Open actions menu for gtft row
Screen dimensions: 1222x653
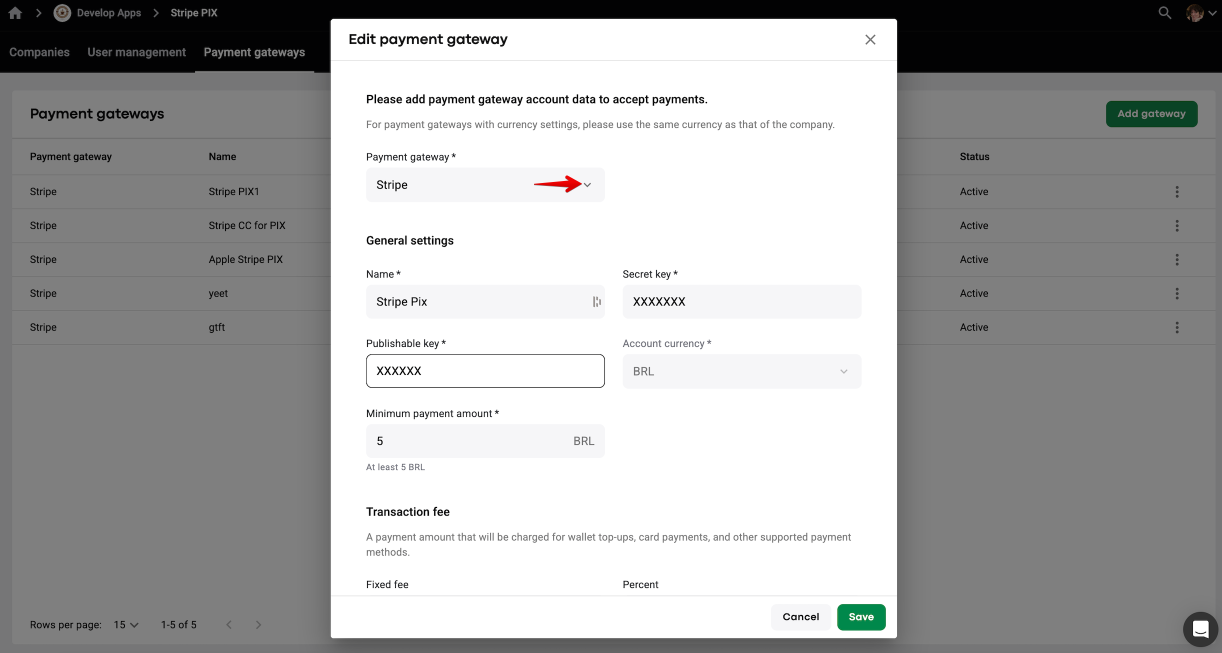[x=1177, y=328]
